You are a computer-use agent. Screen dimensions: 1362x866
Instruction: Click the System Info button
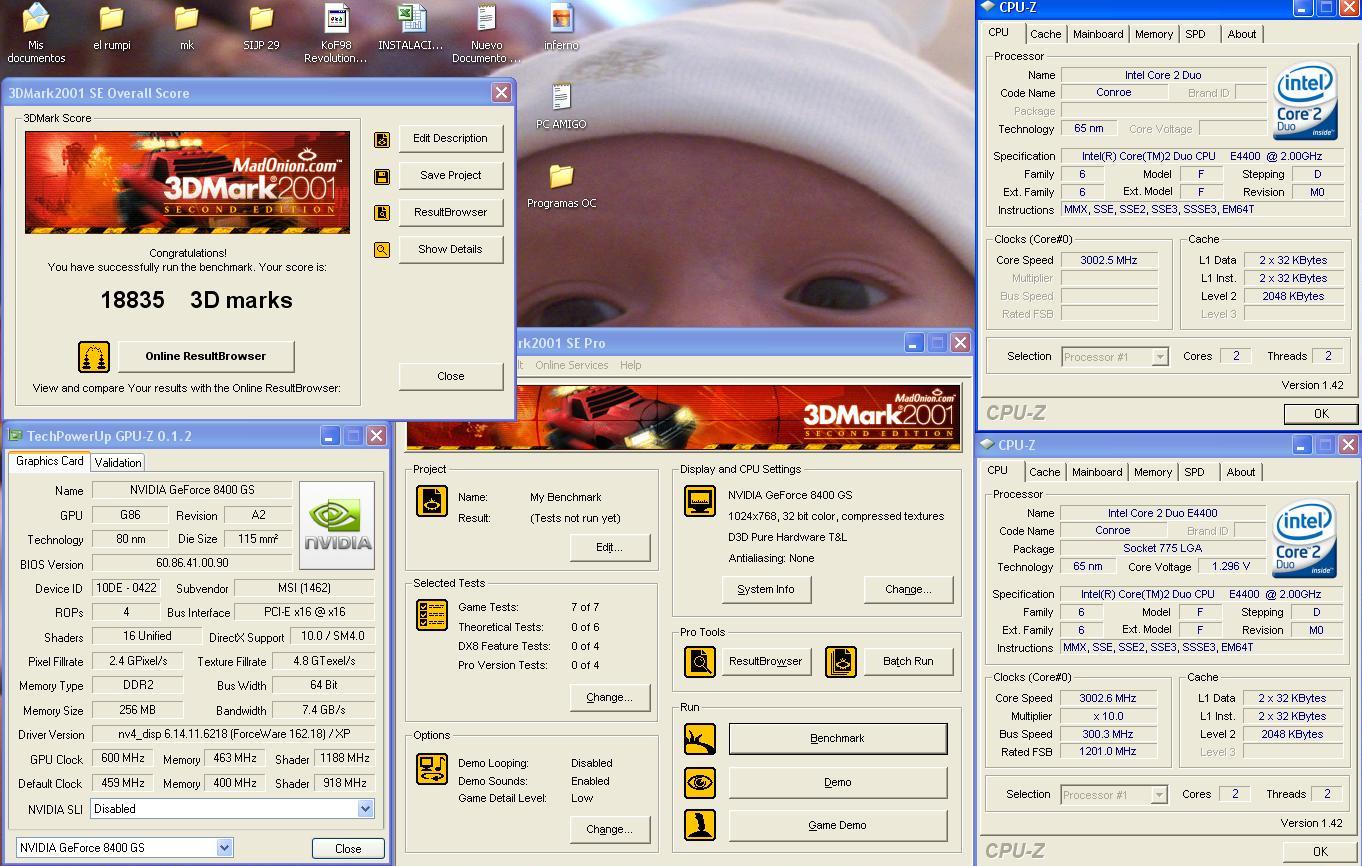[766, 590]
